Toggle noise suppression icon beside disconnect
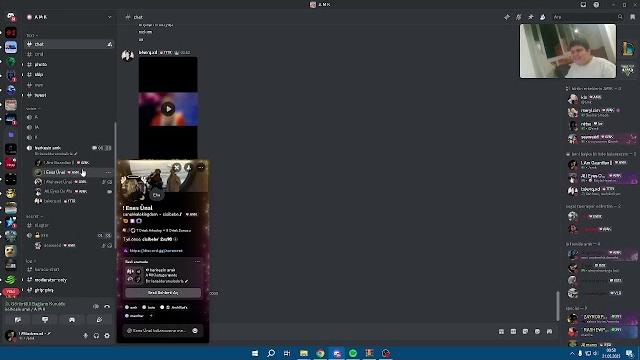 96,307
